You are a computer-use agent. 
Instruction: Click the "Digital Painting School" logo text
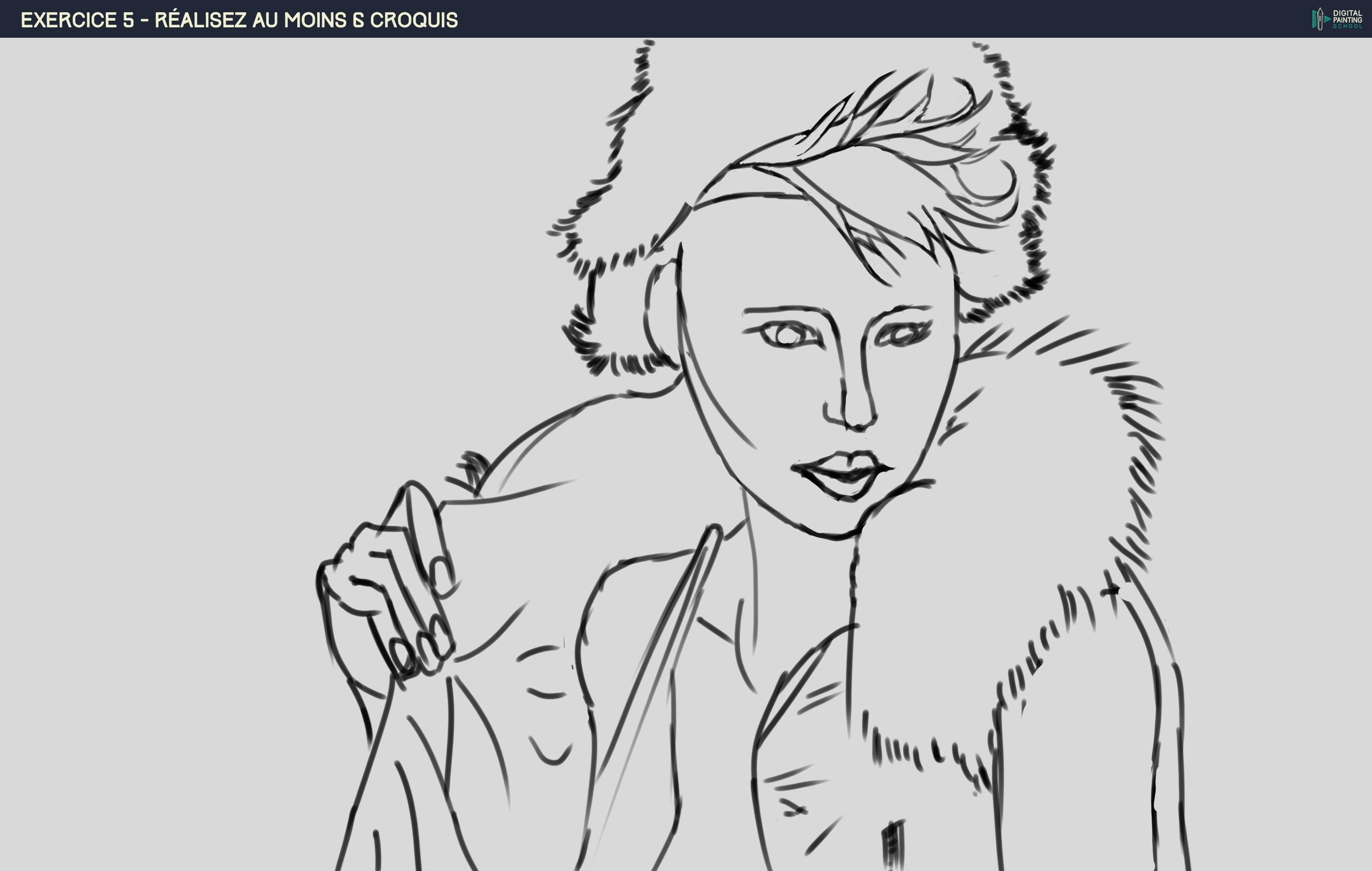click(1347, 19)
